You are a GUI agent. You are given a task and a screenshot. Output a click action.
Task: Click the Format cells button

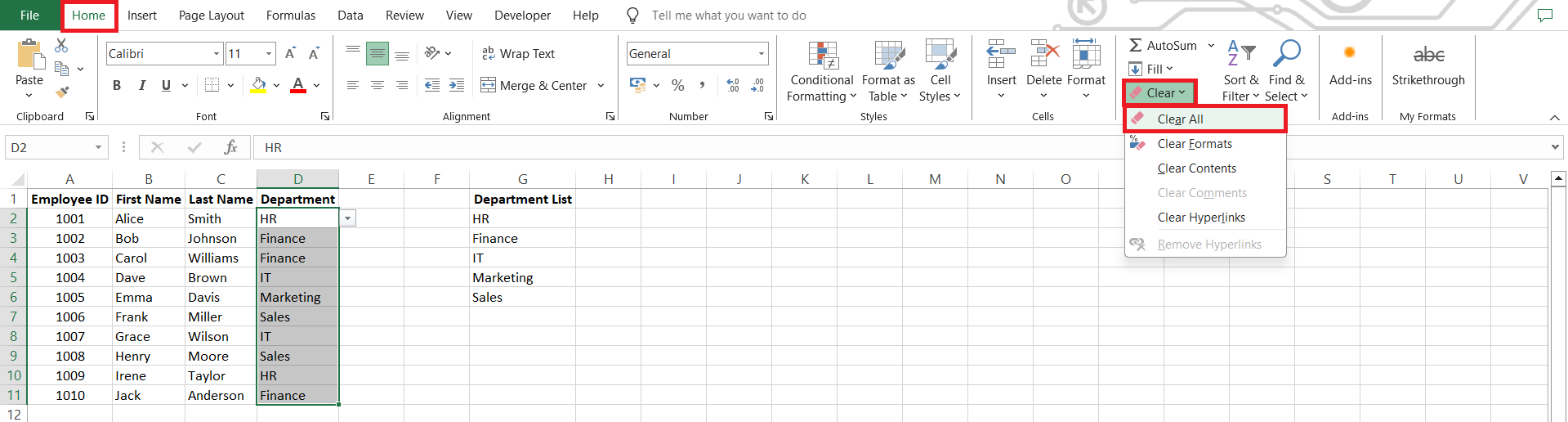coord(1086,71)
